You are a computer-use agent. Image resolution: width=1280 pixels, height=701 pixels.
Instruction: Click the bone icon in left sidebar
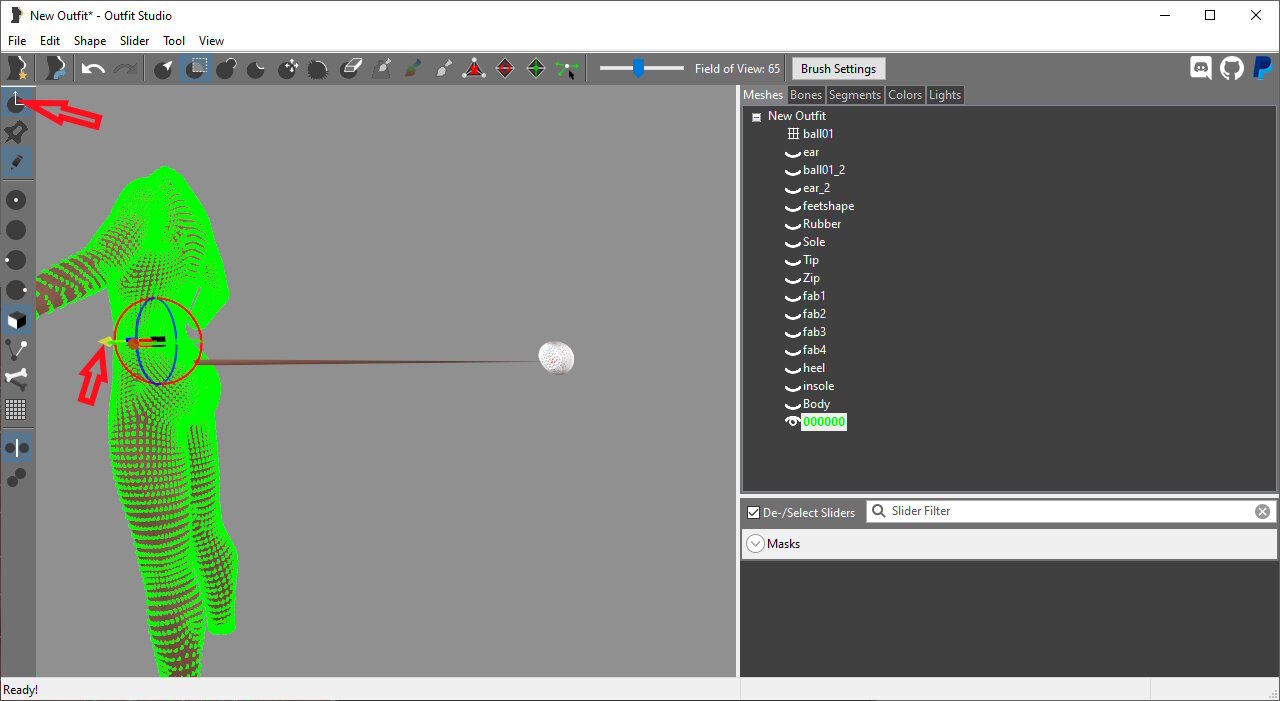[16, 379]
